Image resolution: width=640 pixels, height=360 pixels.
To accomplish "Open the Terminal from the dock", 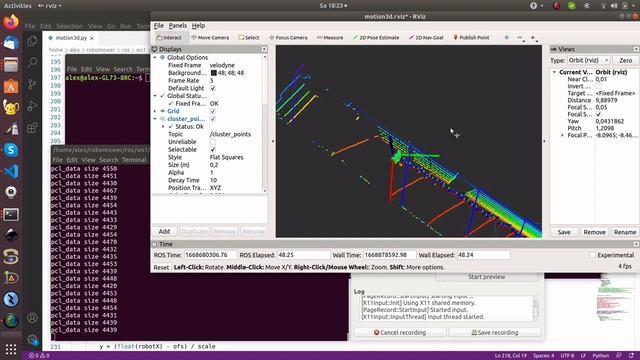I will tap(11, 214).
